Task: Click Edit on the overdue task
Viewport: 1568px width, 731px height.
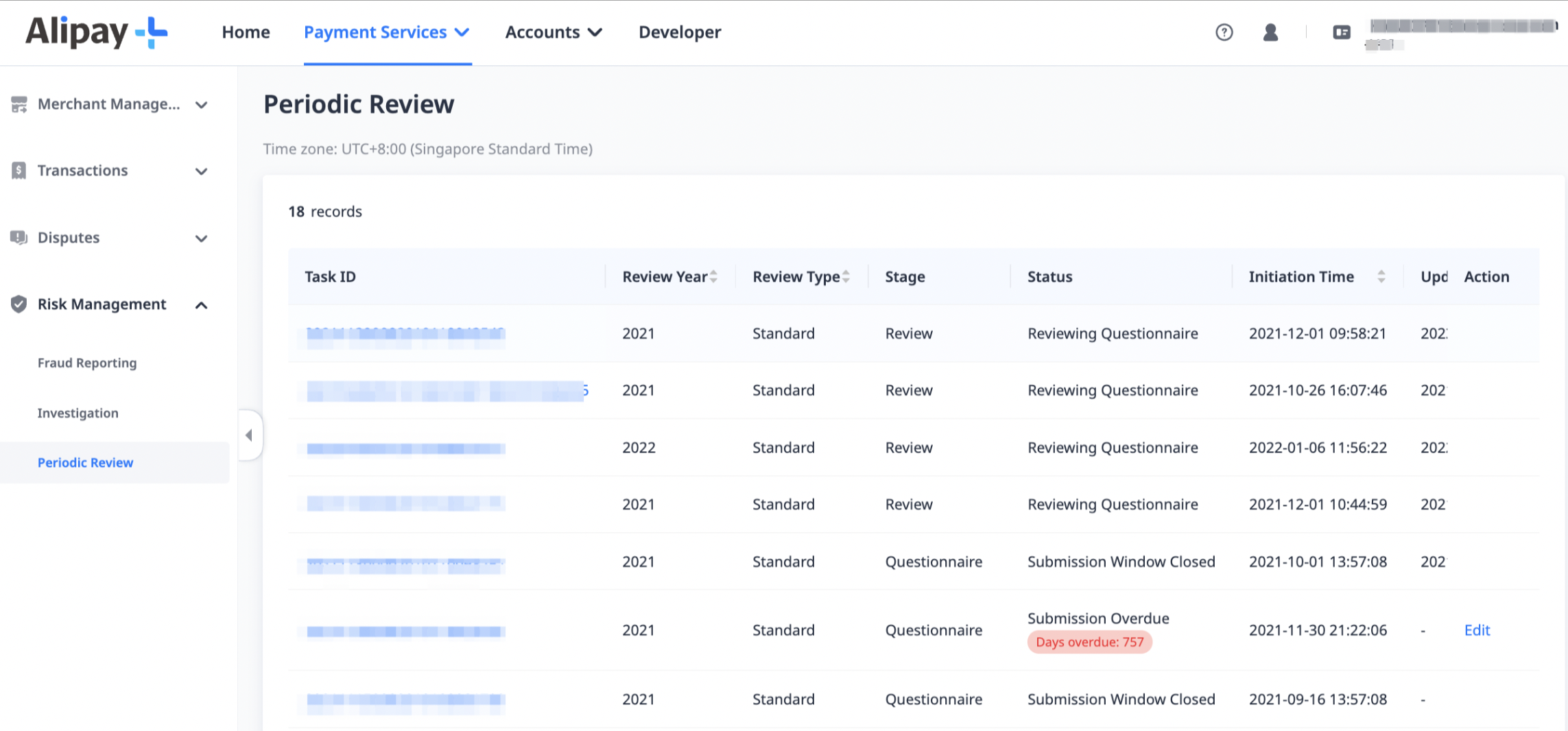Action: tap(1477, 630)
